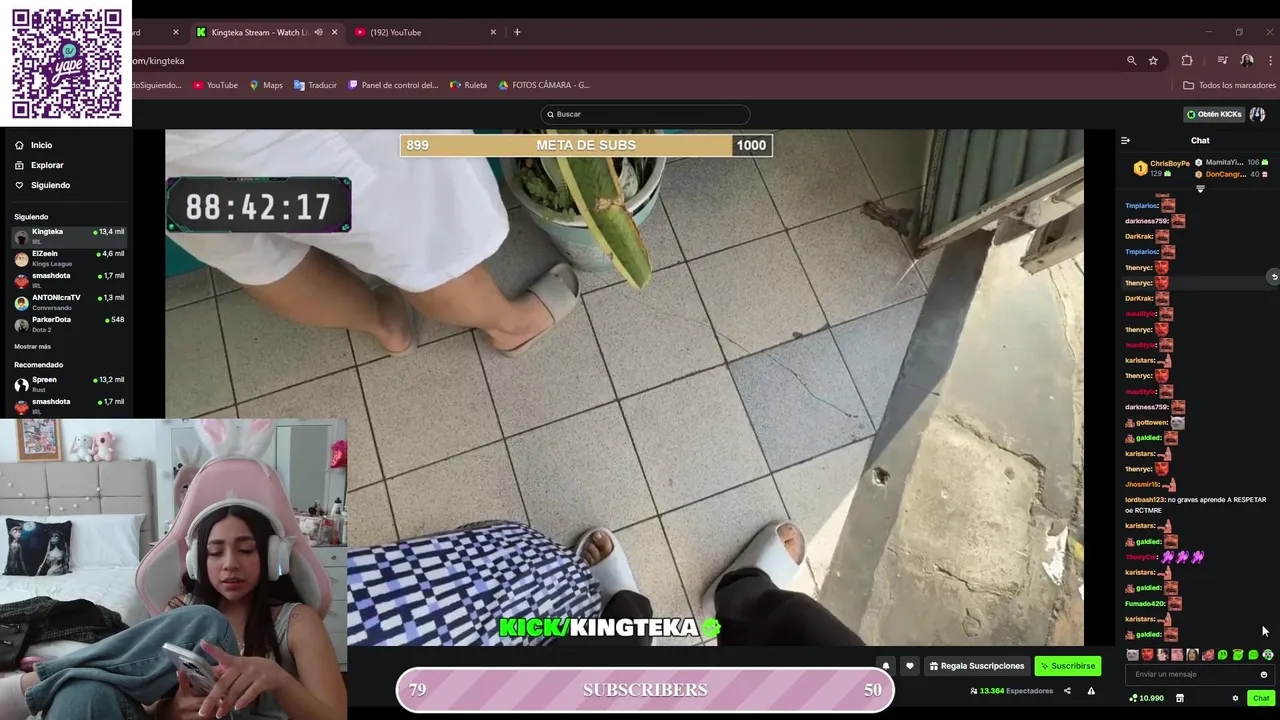Viewport: 1280px width, 720px height.
Task: Send message with the green Chat button
Action: (x=1261, y=698)
